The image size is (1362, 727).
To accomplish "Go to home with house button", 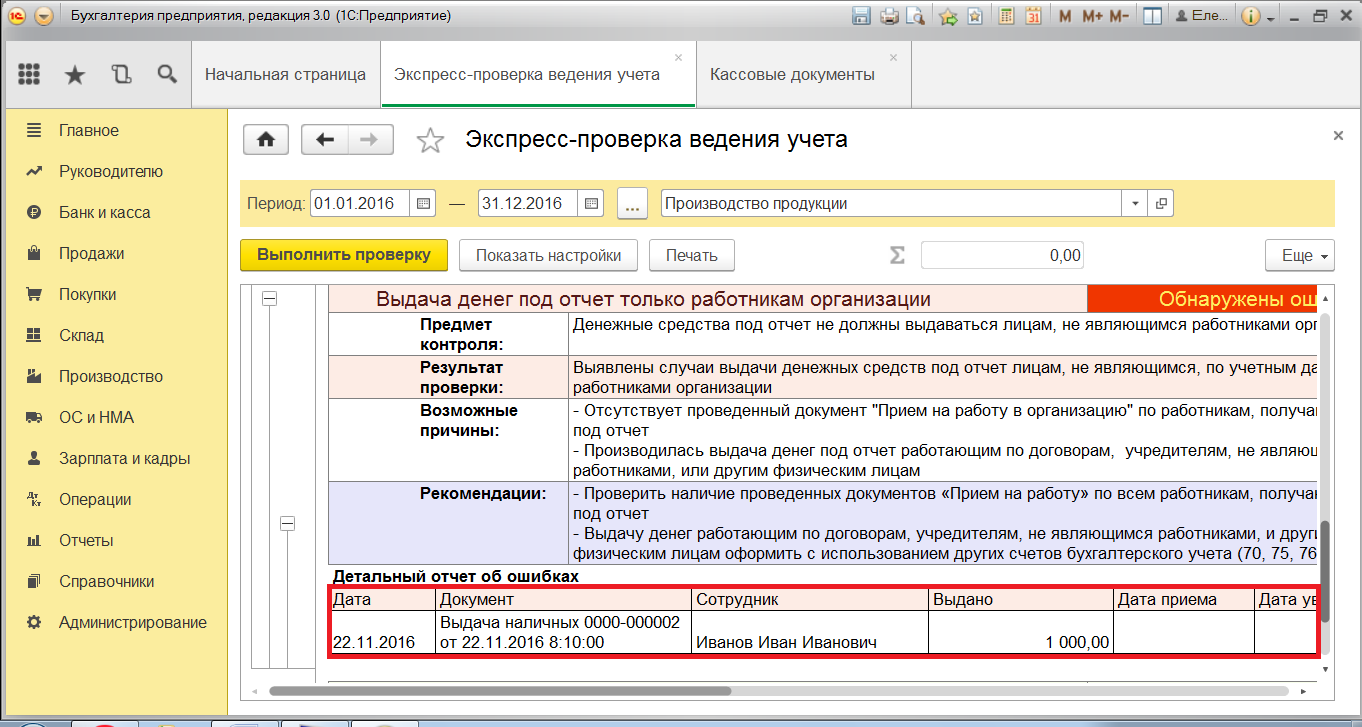I will pyautogui.click(x=266, y=140).
